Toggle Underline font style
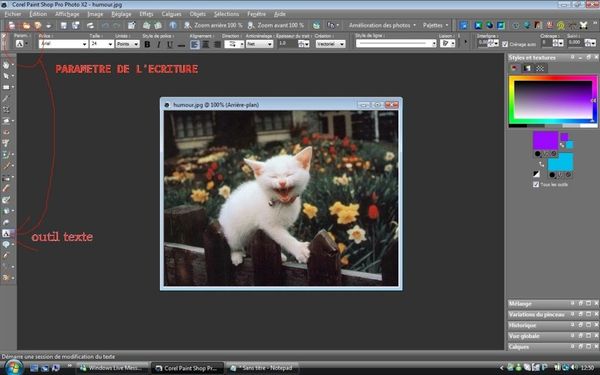 point(170,44)
